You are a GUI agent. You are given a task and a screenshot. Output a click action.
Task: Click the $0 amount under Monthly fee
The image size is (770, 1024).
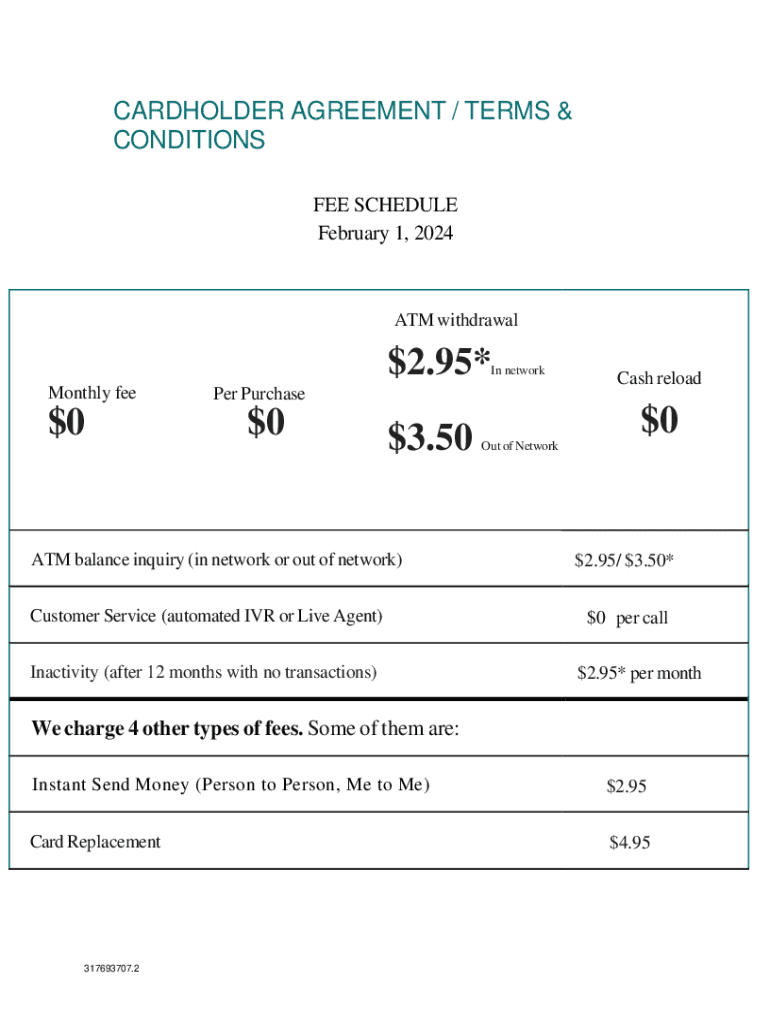click(x=67, y=424)
